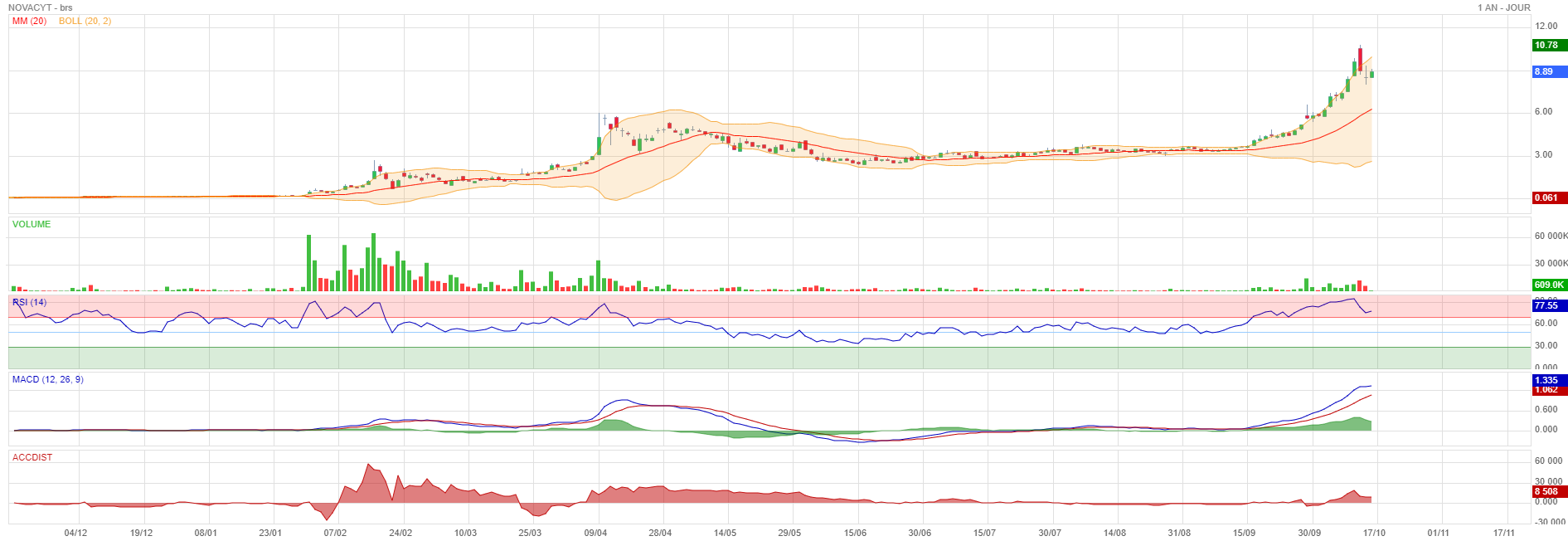Click the green 10.78 price tag
The width and height of the screenshot is (1568, 541).
(1548, 46)
